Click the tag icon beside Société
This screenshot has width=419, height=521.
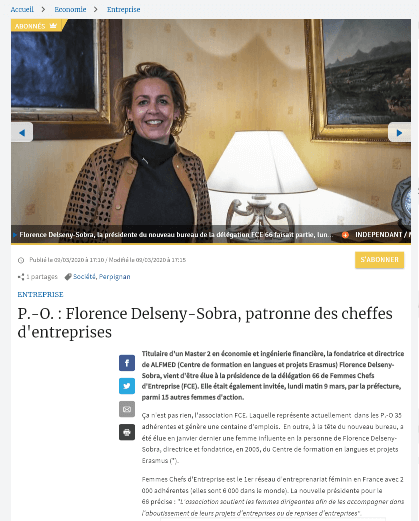(x=68, y=277)
